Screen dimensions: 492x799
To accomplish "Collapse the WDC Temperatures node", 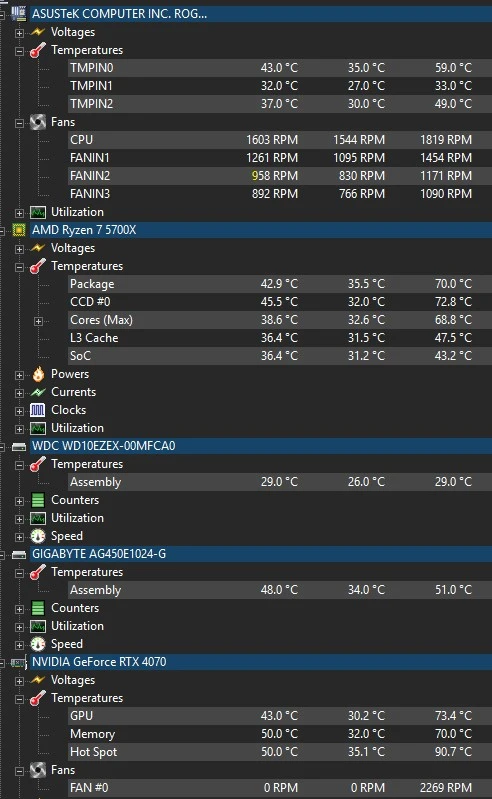I will (19, 465).
